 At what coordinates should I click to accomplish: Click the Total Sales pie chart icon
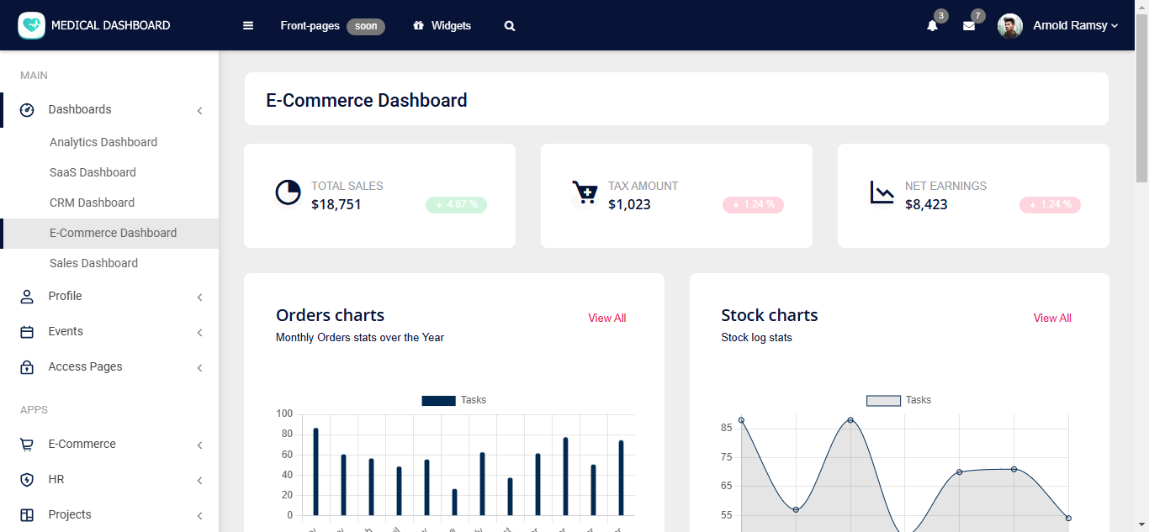pos(288,193)
